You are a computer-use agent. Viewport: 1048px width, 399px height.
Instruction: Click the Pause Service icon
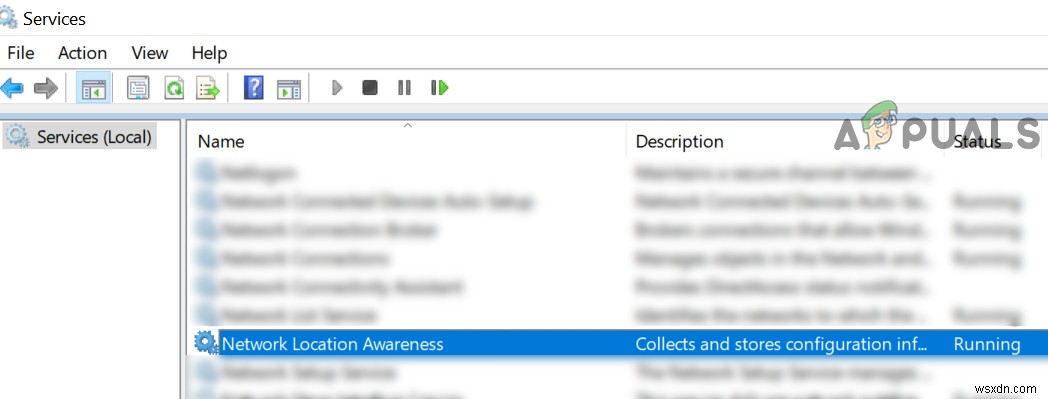click(x=404, y=88)
